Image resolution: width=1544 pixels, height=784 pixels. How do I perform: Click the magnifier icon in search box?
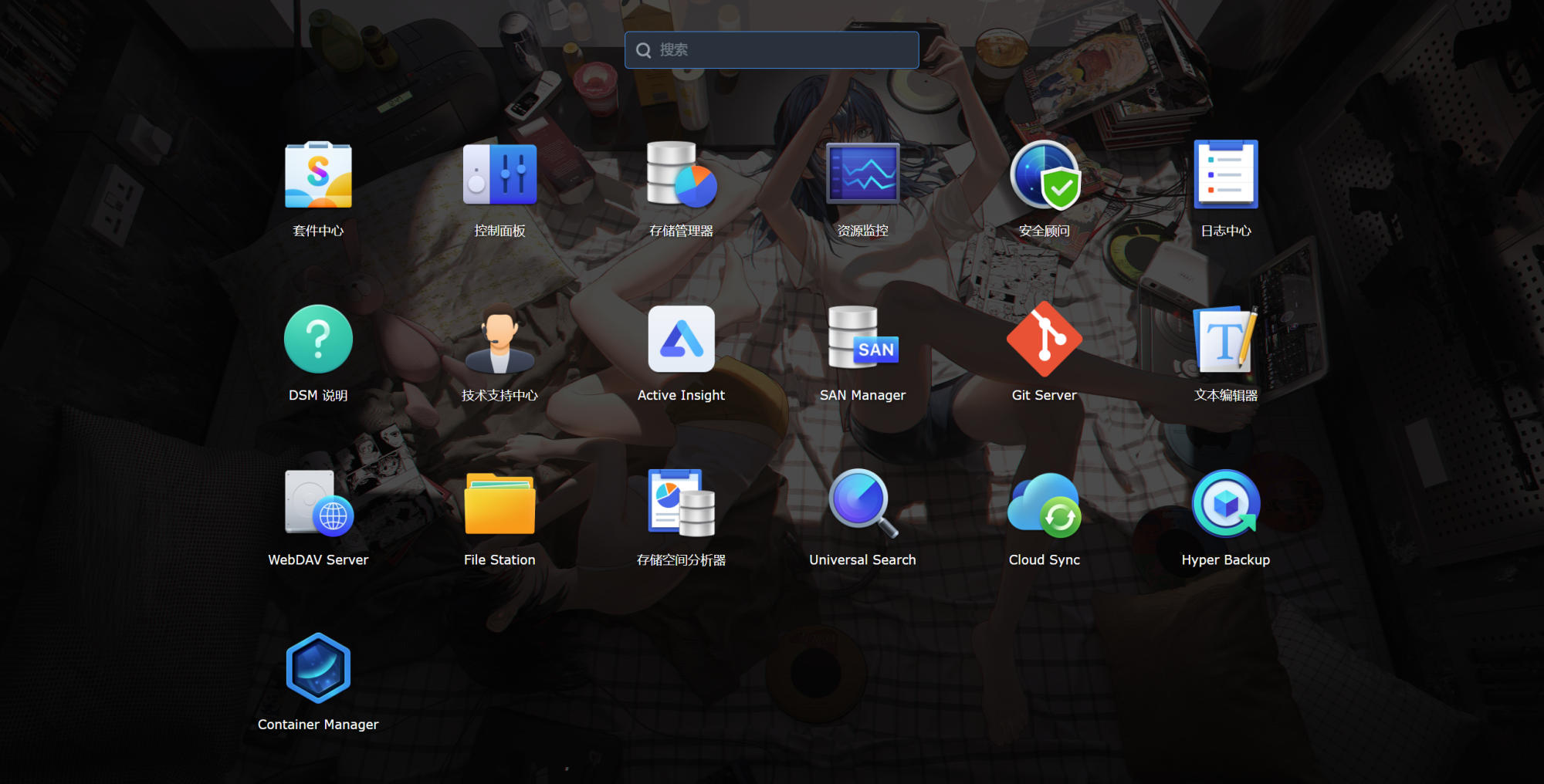pos(644,50)
